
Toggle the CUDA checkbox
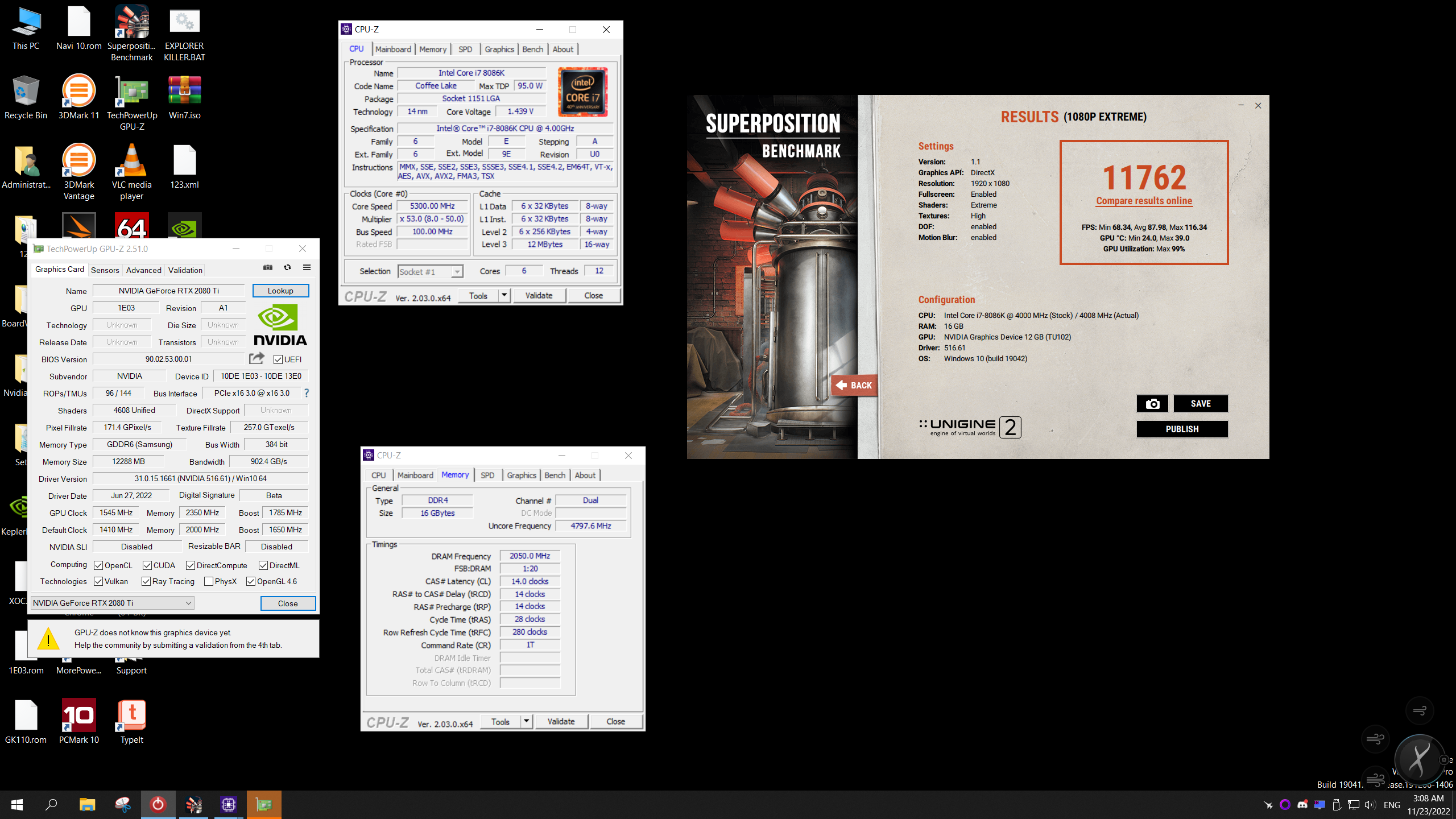(147, 565)
